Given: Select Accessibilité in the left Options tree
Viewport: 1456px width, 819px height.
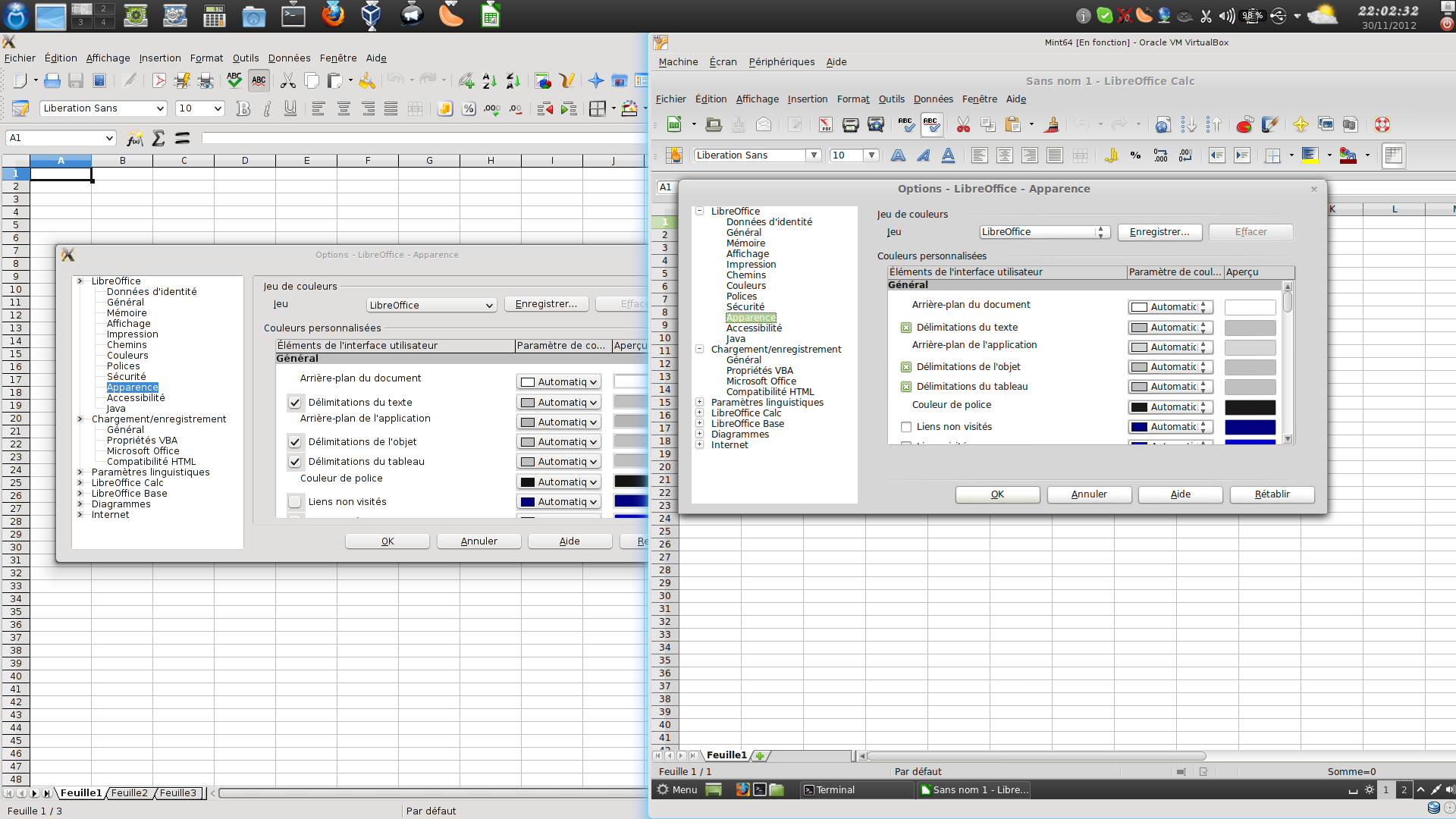Looking at the screenshot, I should 136,398.
